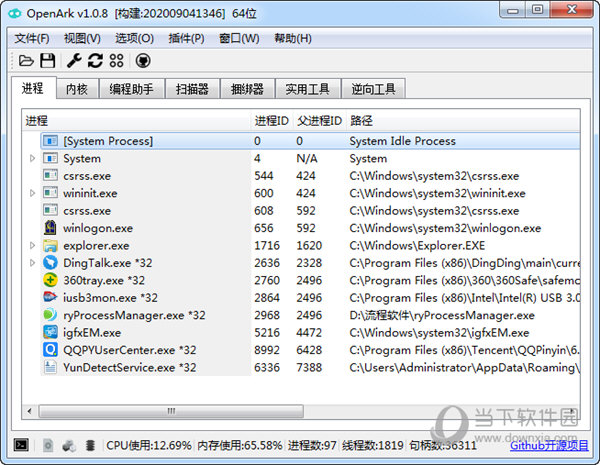The image size is (600, 465).
Task: Refresh the list with the arrows icon
Action: 95,60
